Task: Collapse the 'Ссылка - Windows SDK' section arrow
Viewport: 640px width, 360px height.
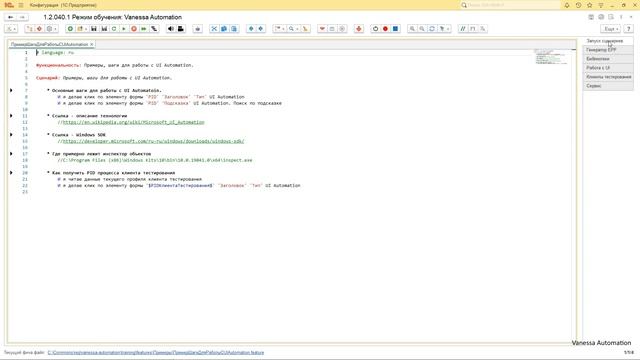Action: [x=11, y=135]
